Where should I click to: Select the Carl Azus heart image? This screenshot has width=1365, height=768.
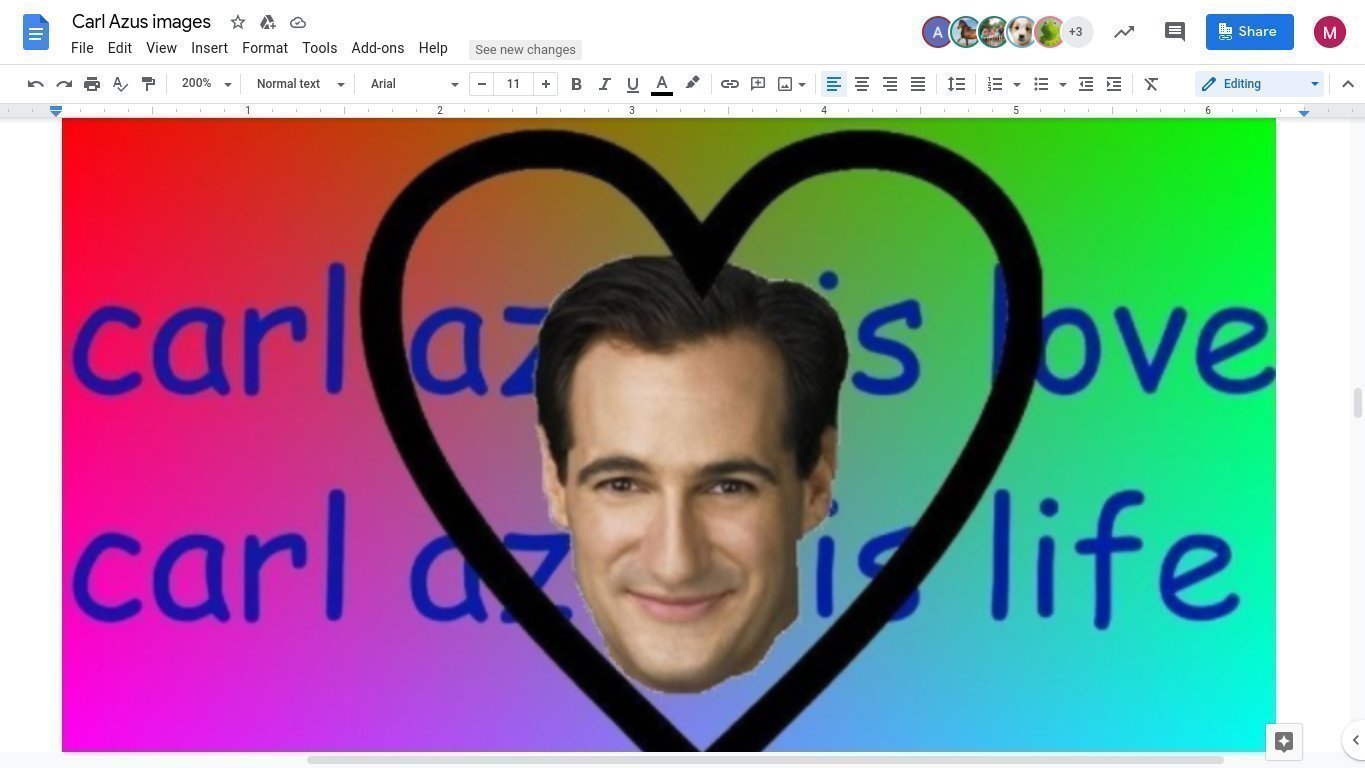click(x=669, y=435)
